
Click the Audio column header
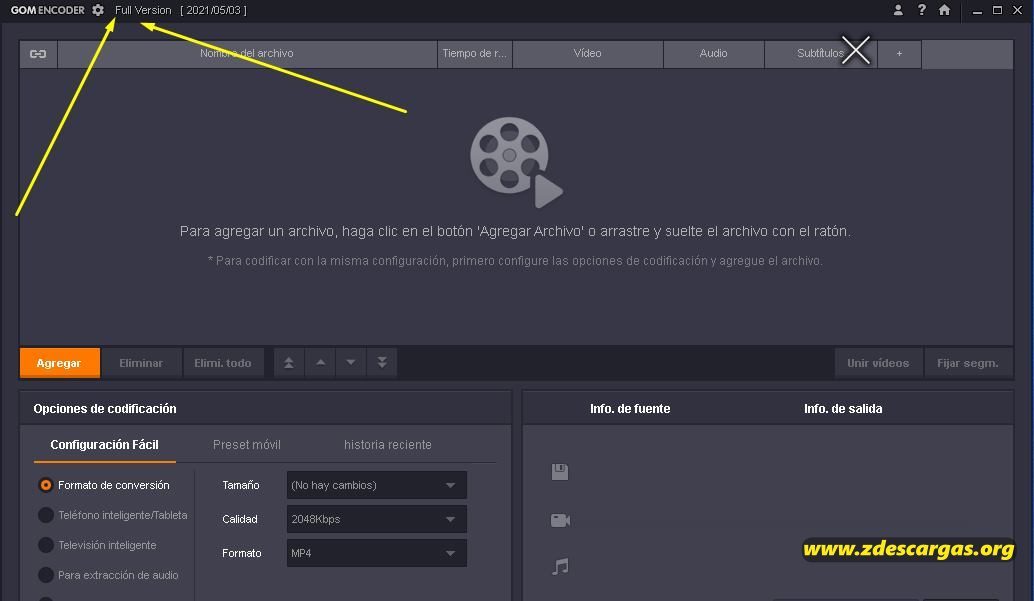point(714,53)
